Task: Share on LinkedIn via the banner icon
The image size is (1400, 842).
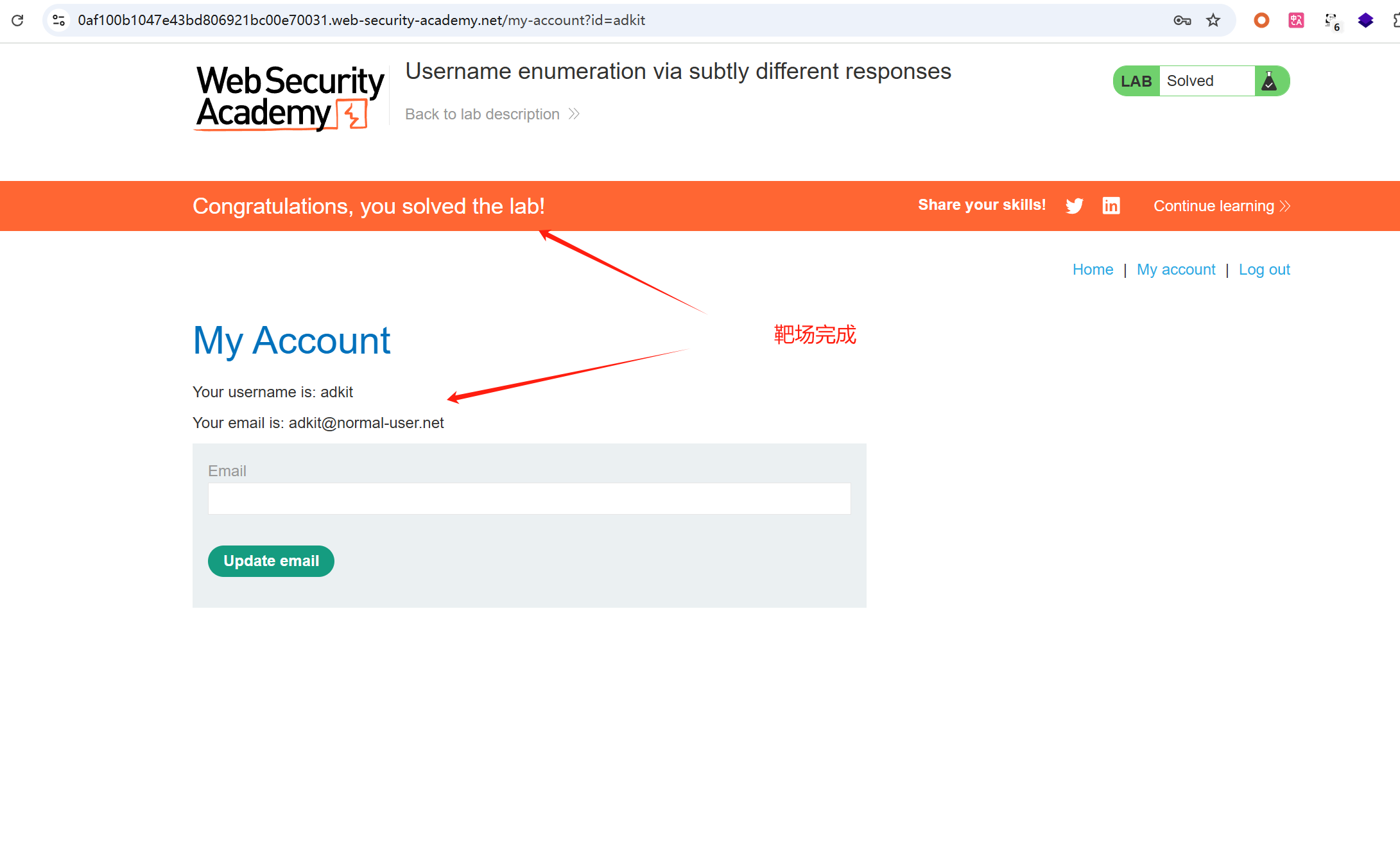Action: (x=1111, y=205)
